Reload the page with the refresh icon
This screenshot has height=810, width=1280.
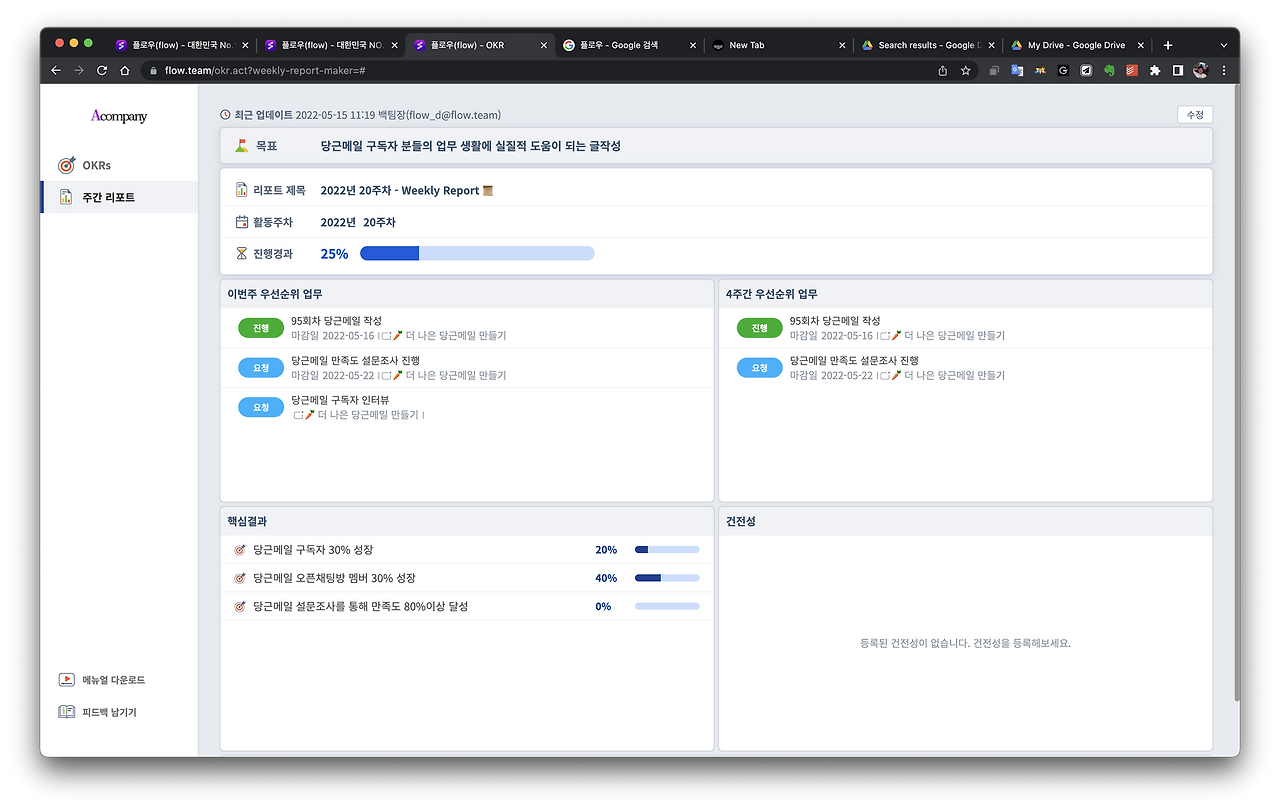(102, 71)
